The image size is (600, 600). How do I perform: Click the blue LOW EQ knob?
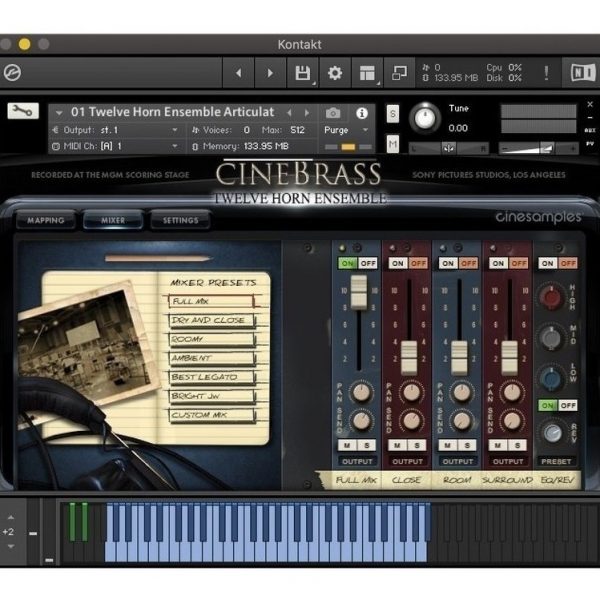pyautogui.click(x=551, y=378)
